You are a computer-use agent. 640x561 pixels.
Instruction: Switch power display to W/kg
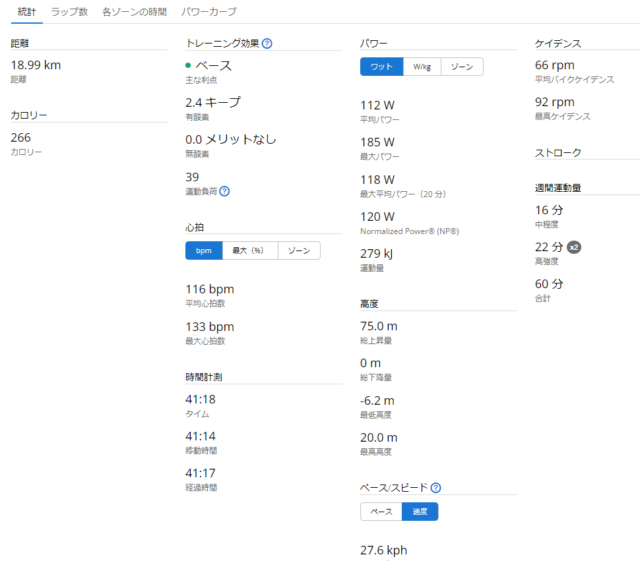pyautogui.click(x=422, y=67)
